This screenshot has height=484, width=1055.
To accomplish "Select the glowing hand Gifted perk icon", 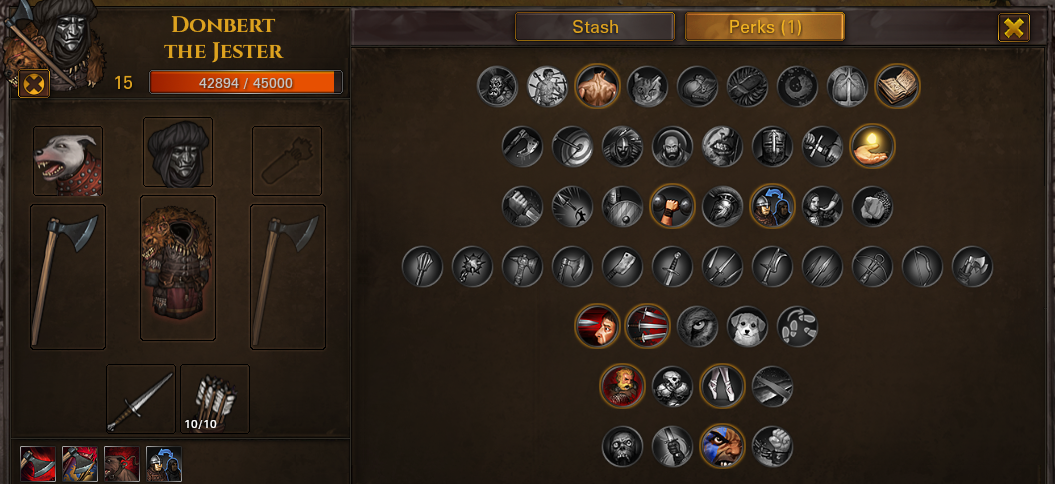I will click(x=872, y=146).
